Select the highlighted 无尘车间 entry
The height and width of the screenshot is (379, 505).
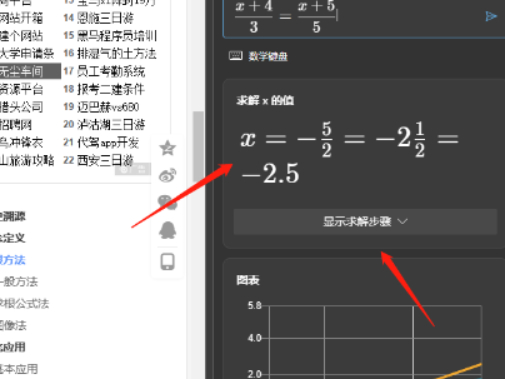pyautogui.click(x=30, y=71)
